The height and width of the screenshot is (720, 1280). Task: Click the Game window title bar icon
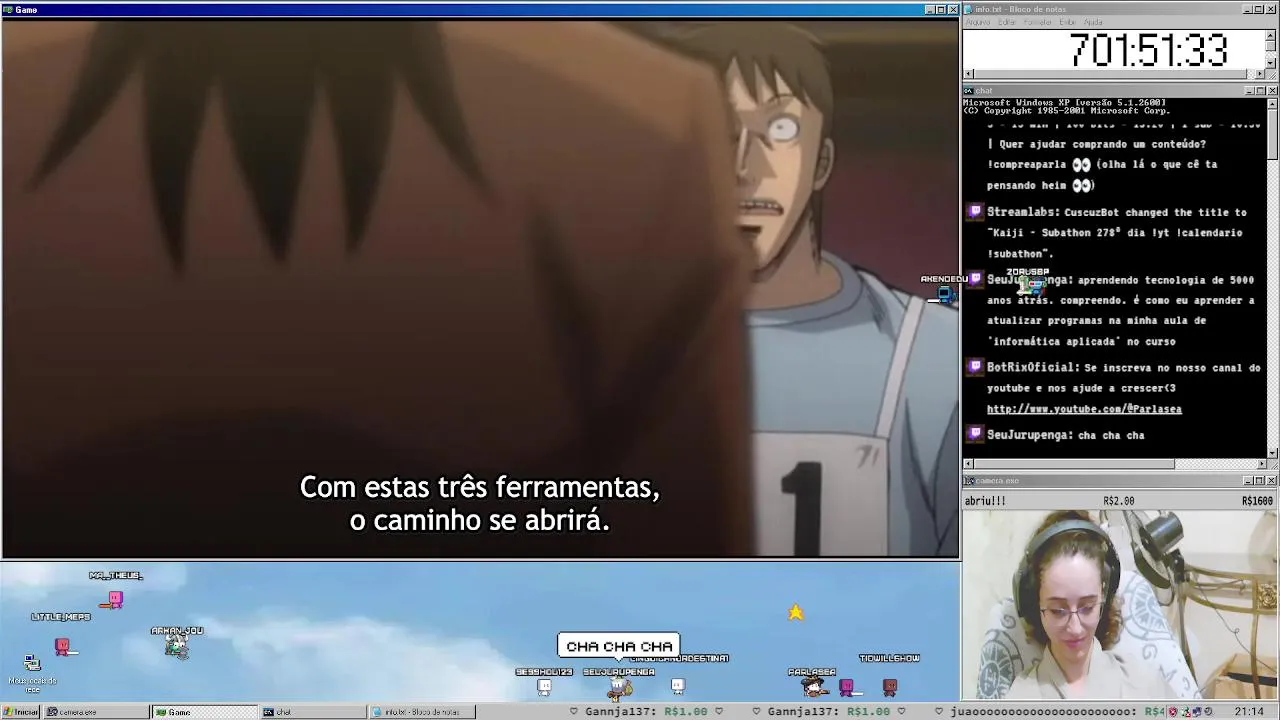click(8, 10)
